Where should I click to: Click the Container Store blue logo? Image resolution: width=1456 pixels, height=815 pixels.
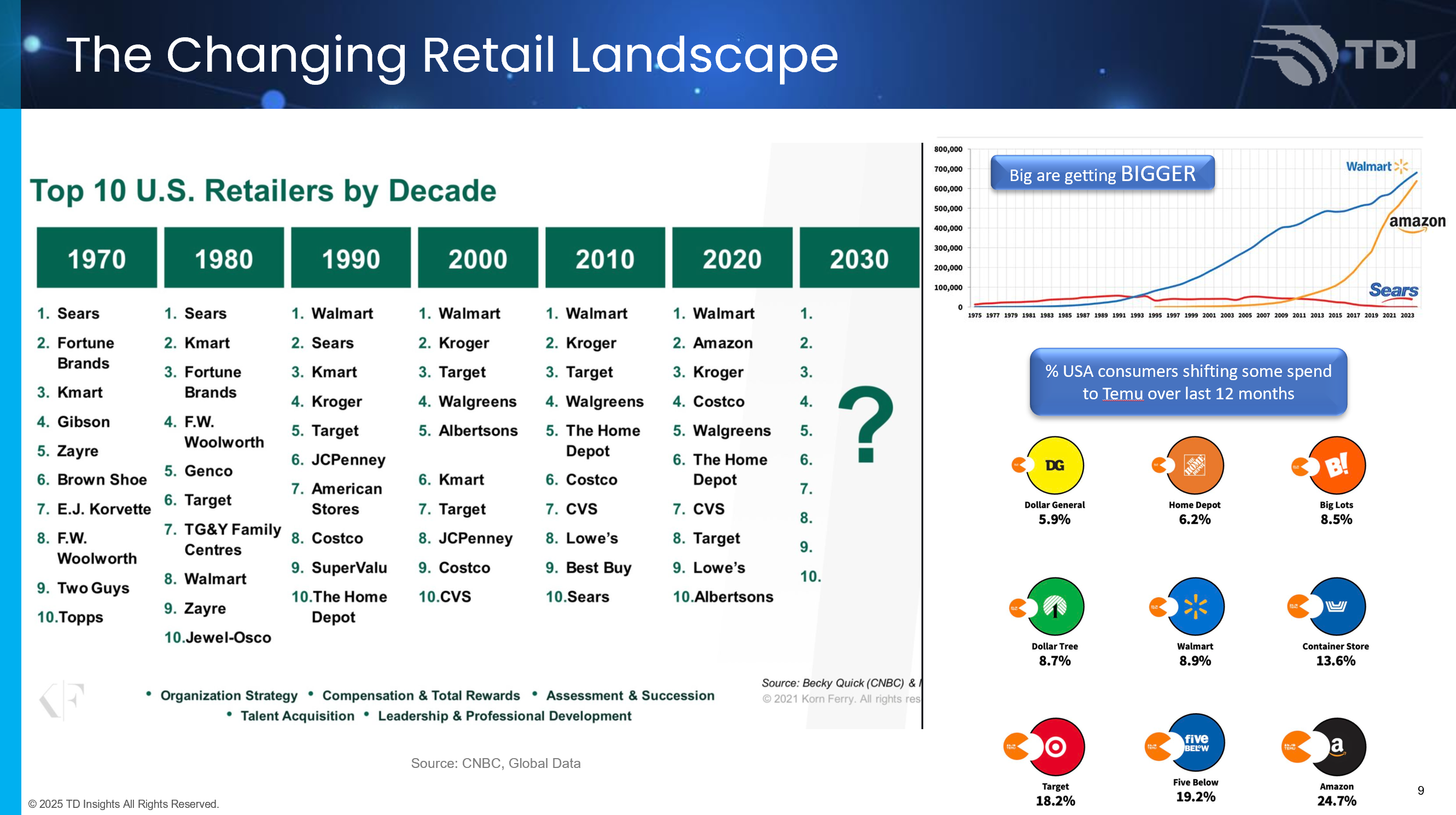(x=1337, y=607)
